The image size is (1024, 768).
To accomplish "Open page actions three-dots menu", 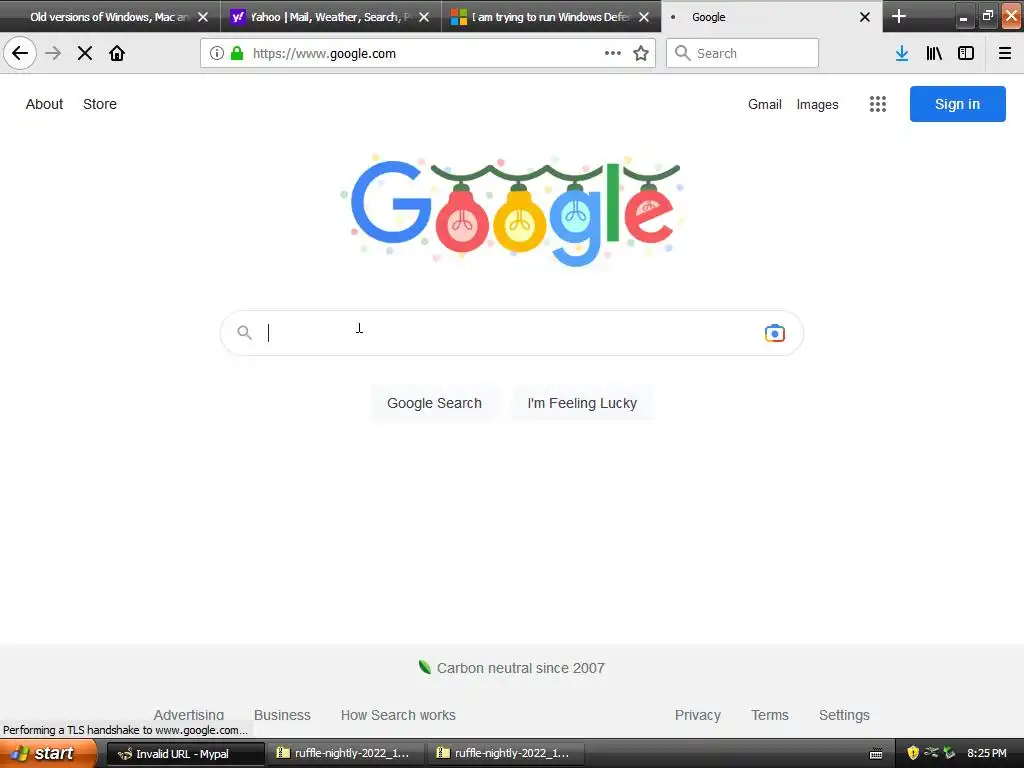I will point(613,53).
